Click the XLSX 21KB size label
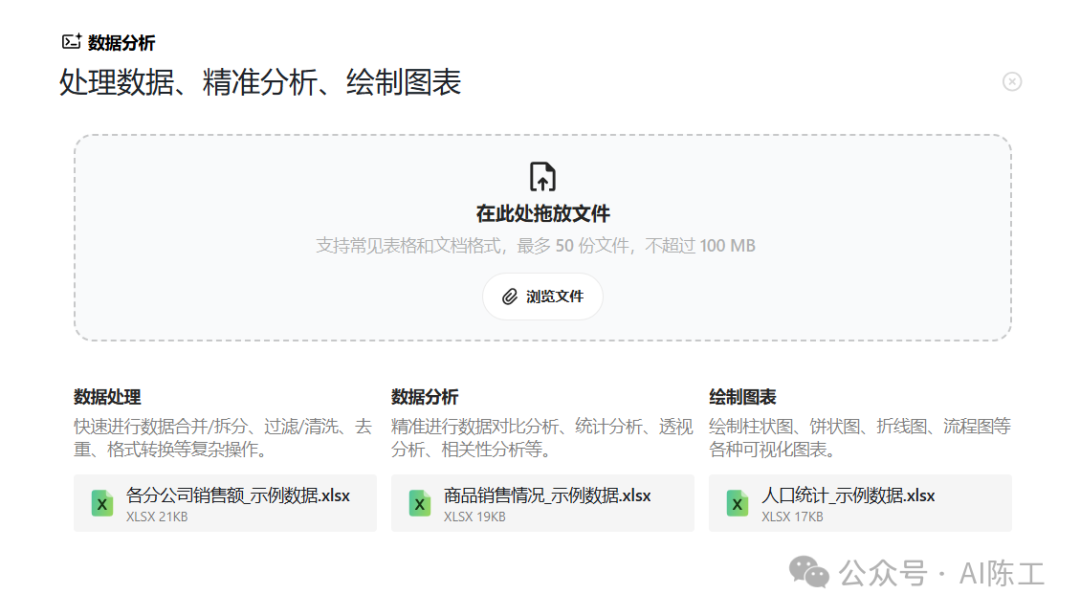This screenshot has height=616, width=1080. coord(157,517)
